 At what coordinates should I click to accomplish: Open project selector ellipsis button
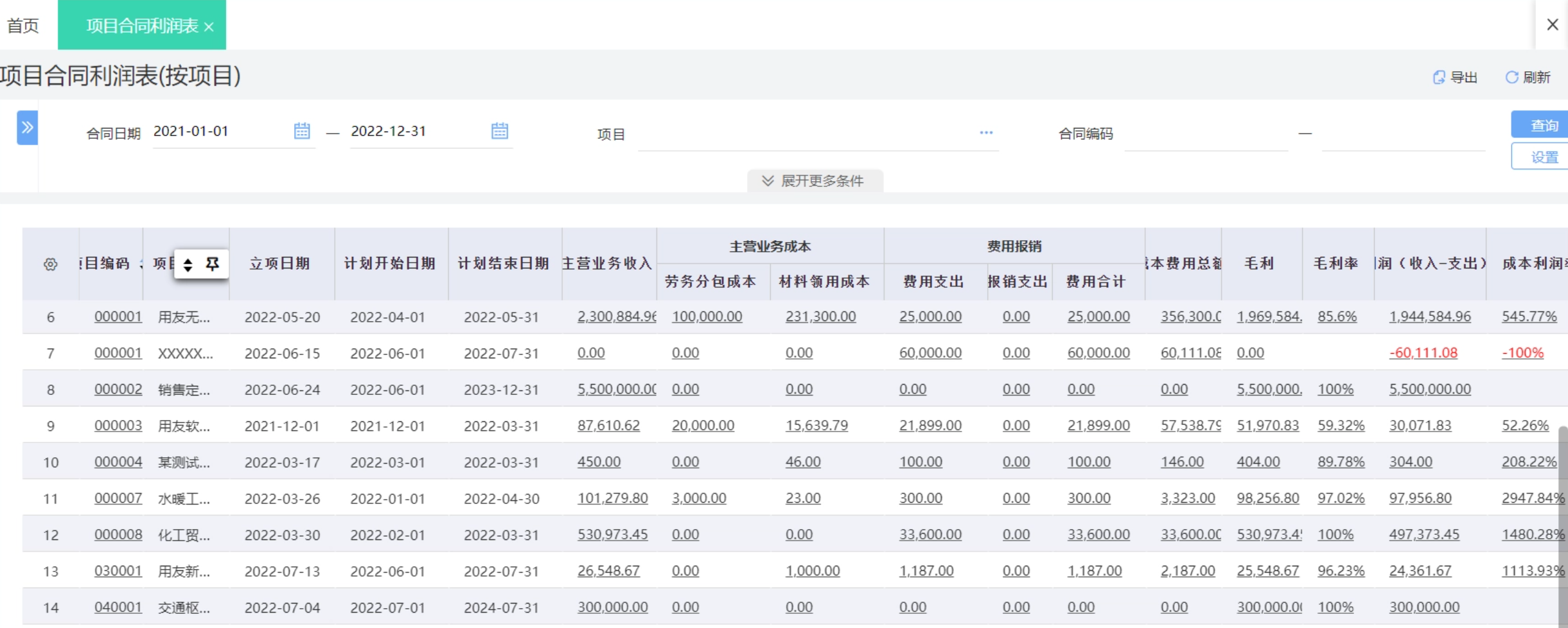(986, 133)
